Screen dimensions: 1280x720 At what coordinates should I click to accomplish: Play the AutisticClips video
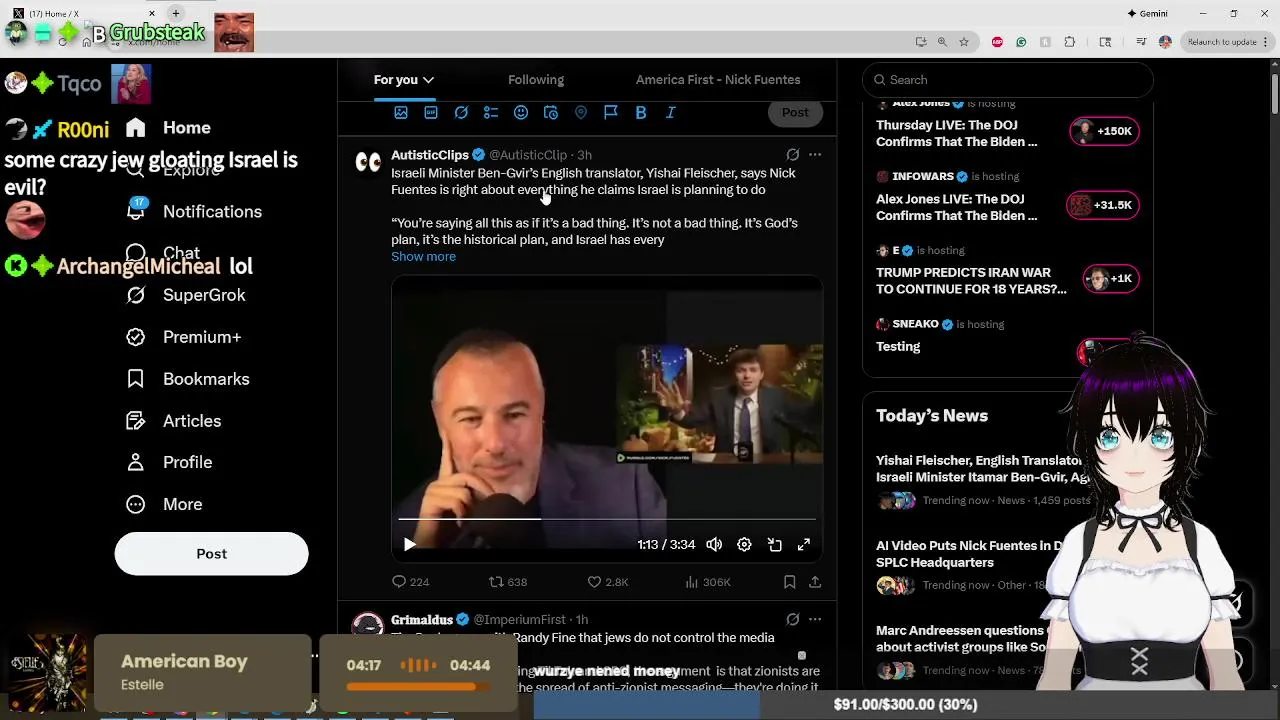(x=409, y=544)
